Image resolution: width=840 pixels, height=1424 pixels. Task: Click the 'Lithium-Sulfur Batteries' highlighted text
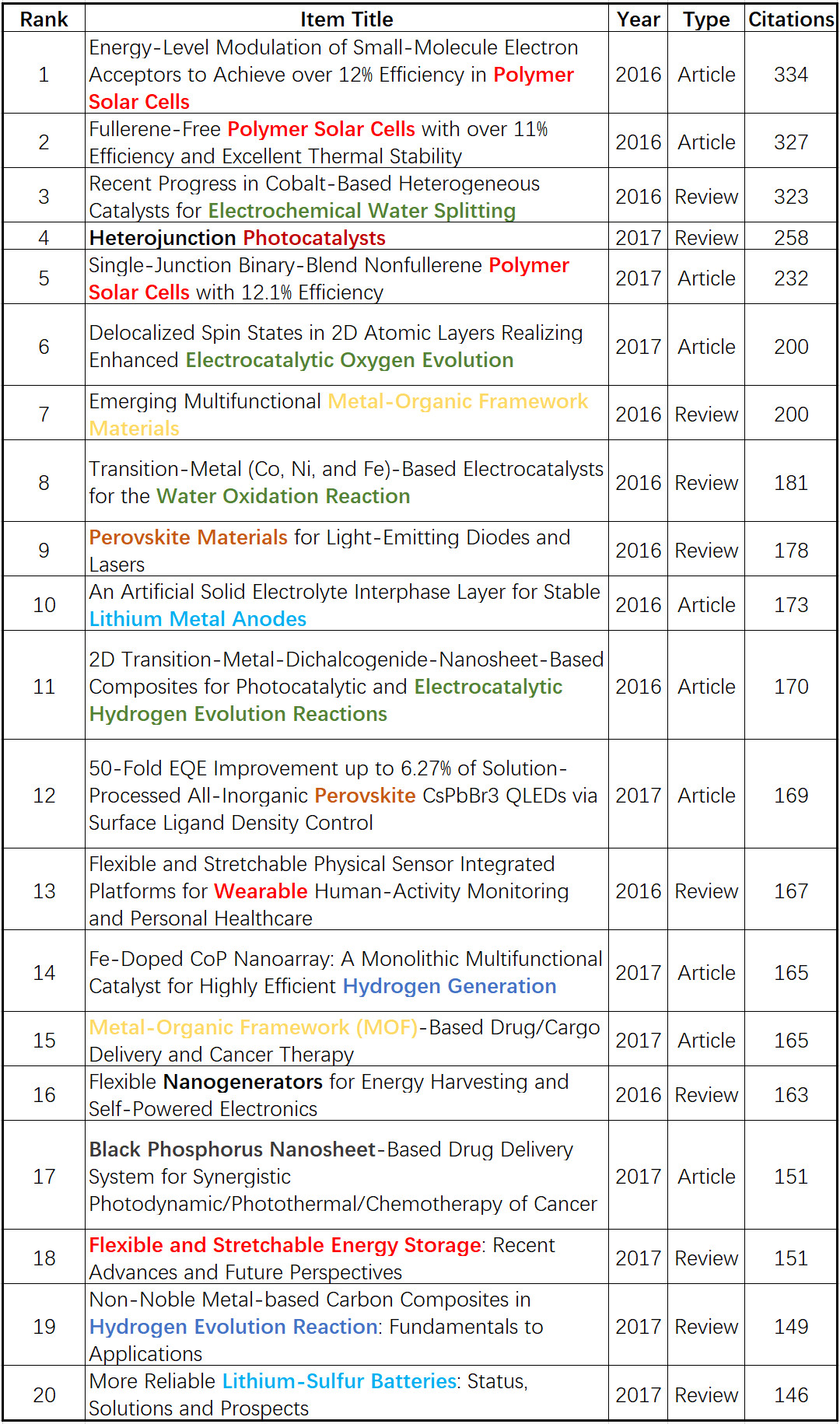(339, 1381)
